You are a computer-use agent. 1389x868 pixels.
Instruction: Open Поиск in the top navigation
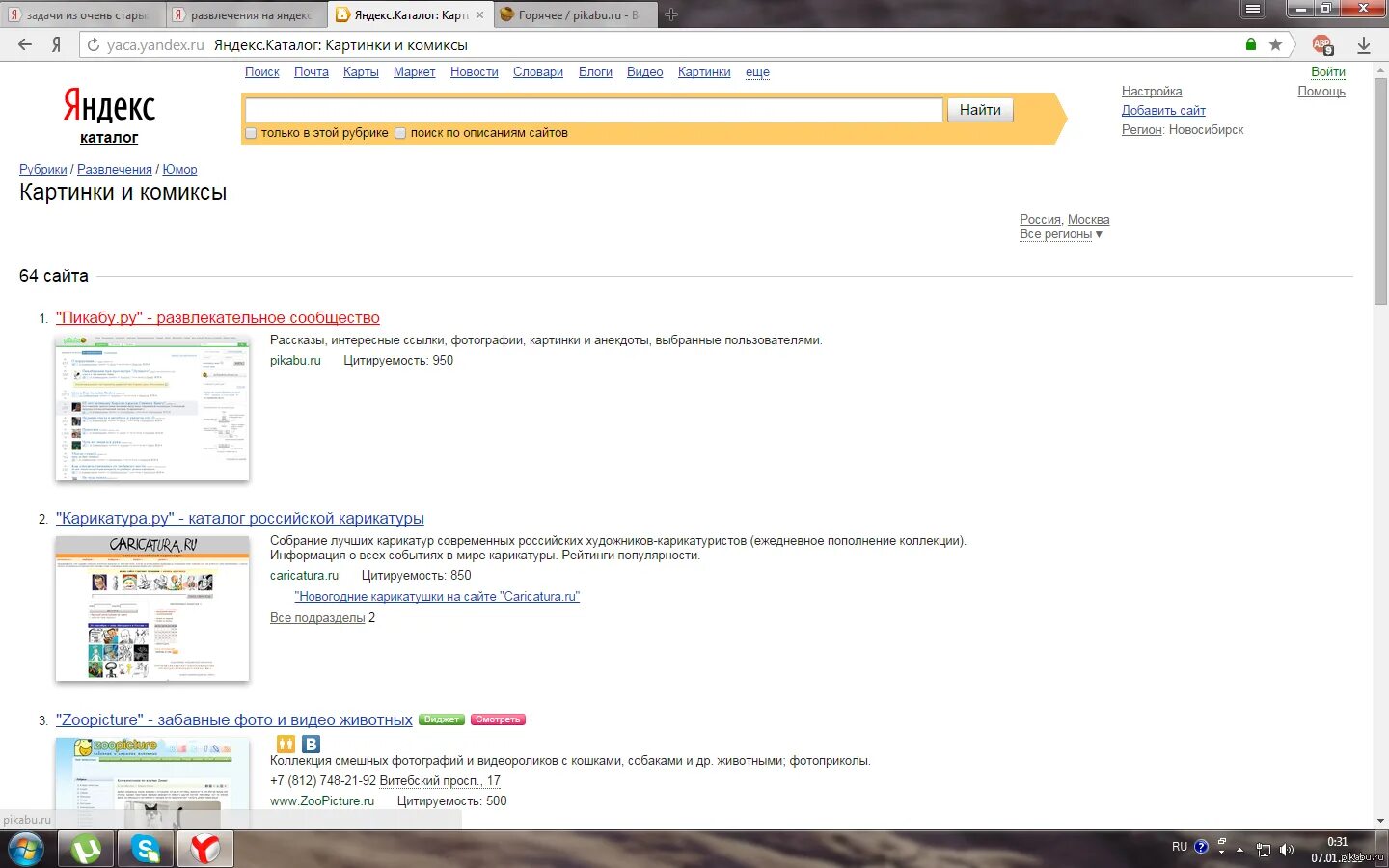pyautogui.click(x=261, y=72)
